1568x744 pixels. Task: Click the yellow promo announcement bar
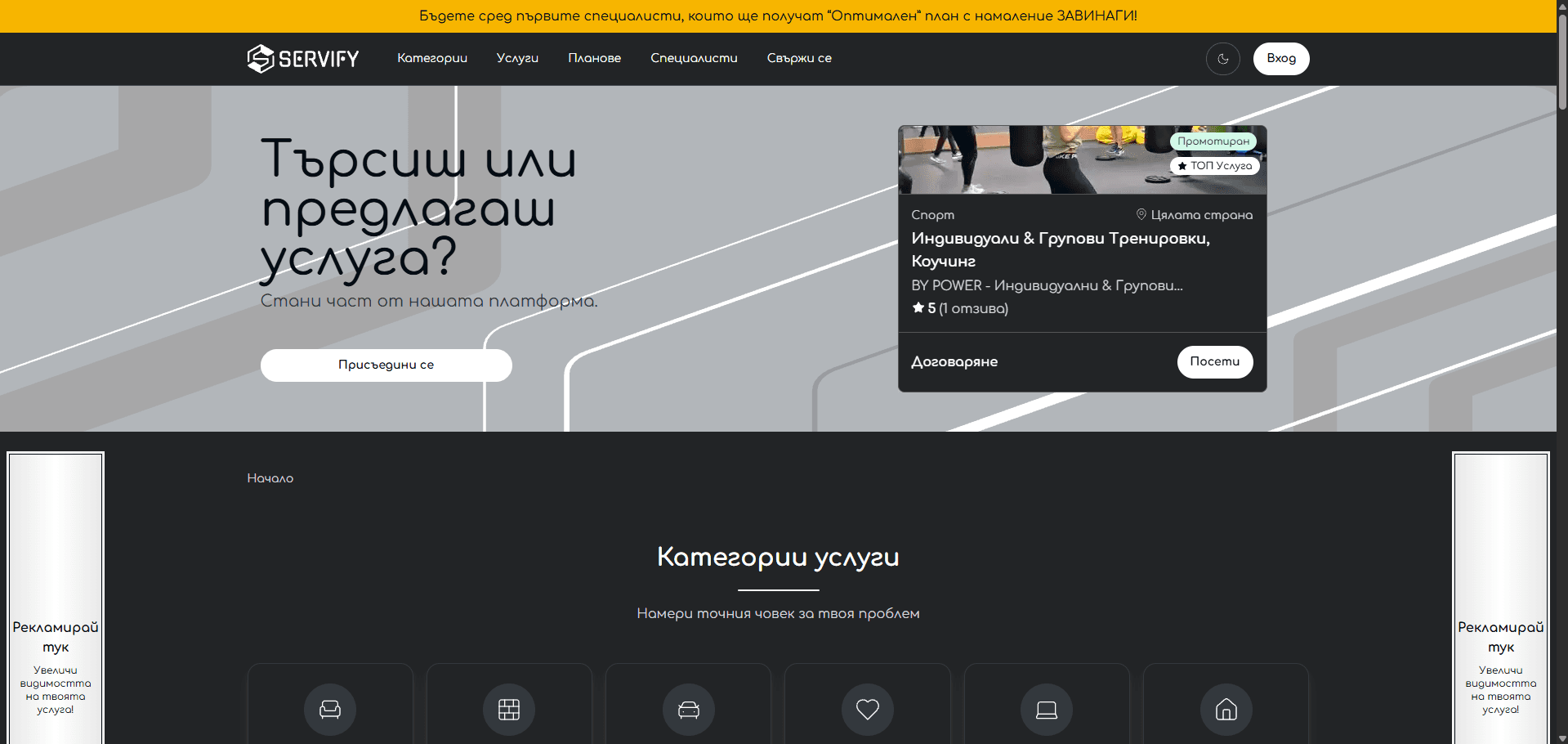(778, 16)
